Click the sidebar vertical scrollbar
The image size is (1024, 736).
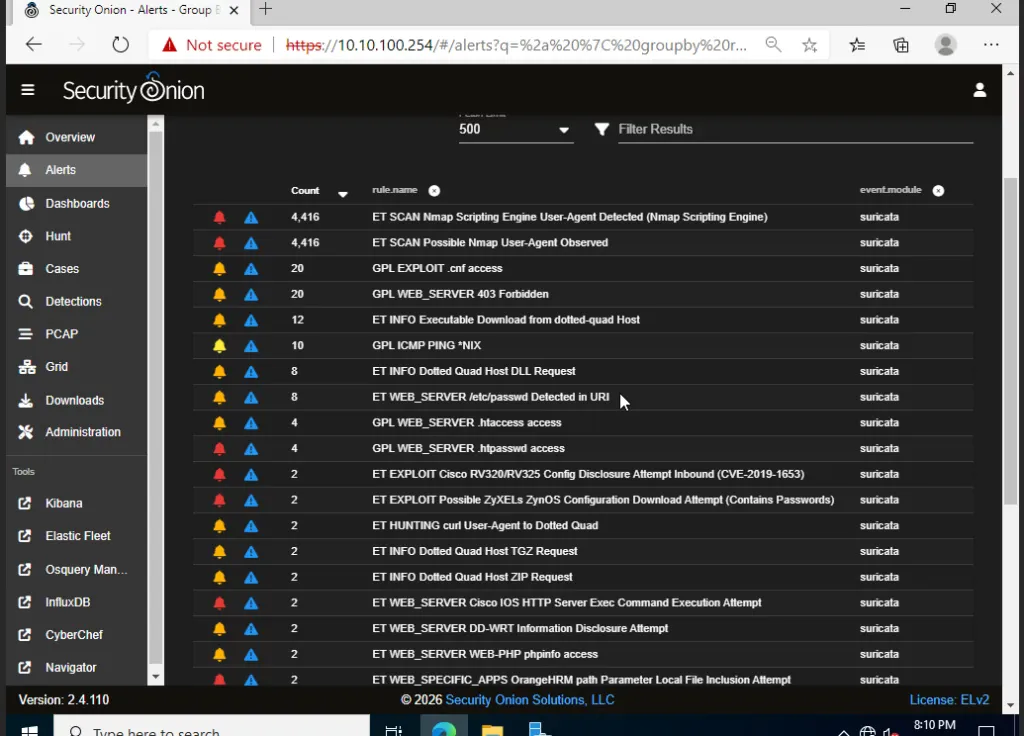coord(155,397)
